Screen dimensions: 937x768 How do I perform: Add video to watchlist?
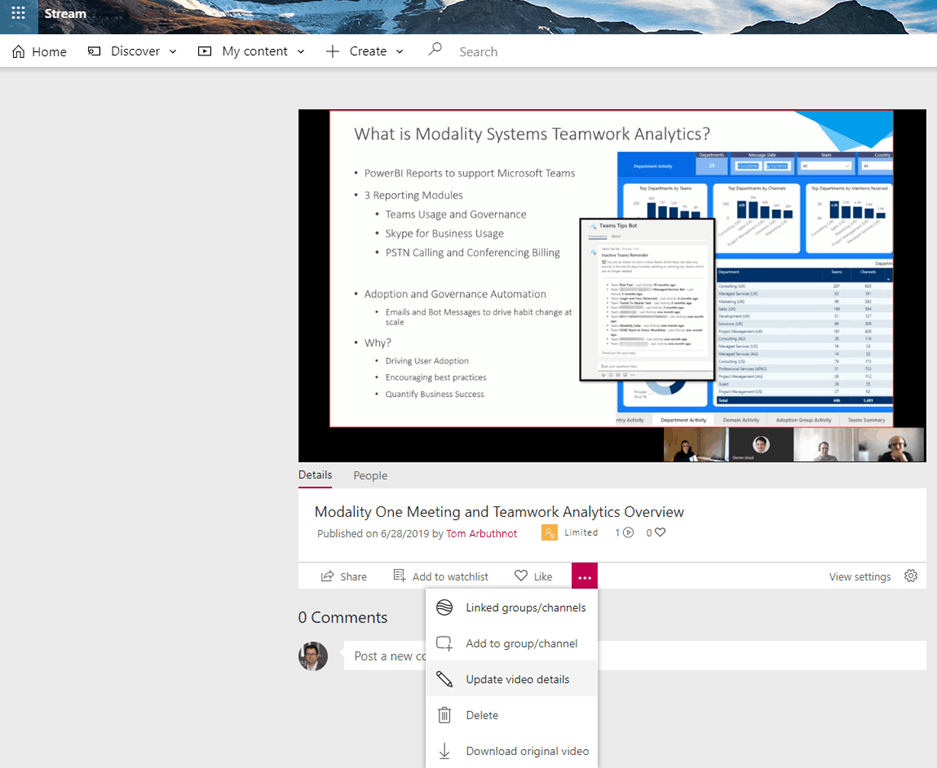tap(441, 576)
